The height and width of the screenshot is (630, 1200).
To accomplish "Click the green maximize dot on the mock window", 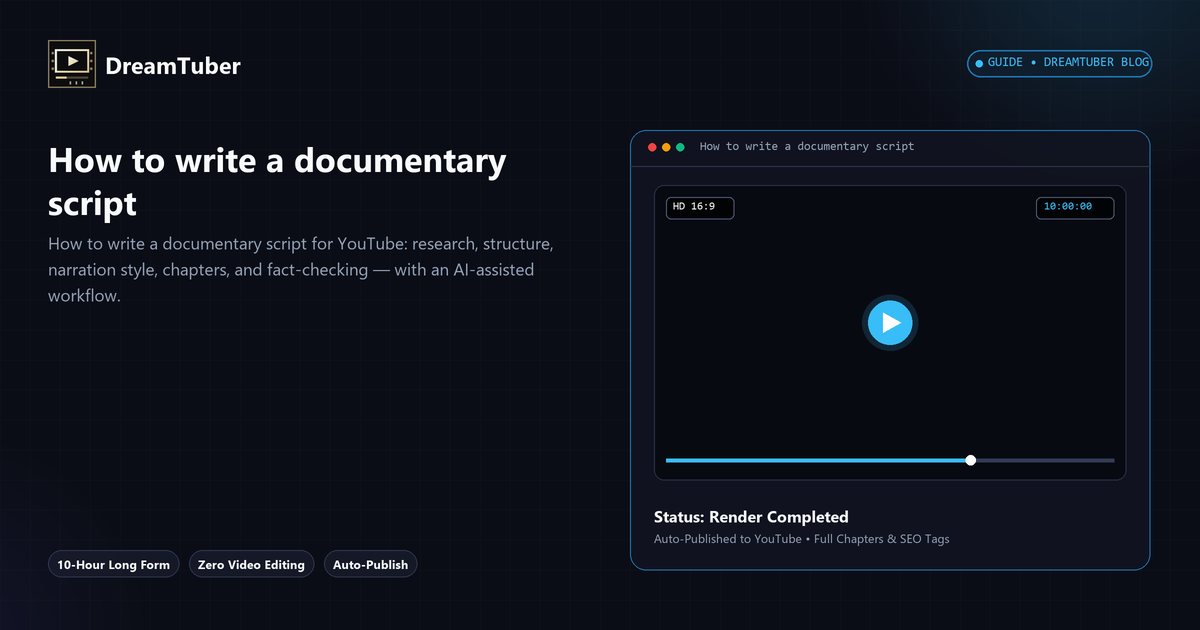I will [x=681, y=147].
